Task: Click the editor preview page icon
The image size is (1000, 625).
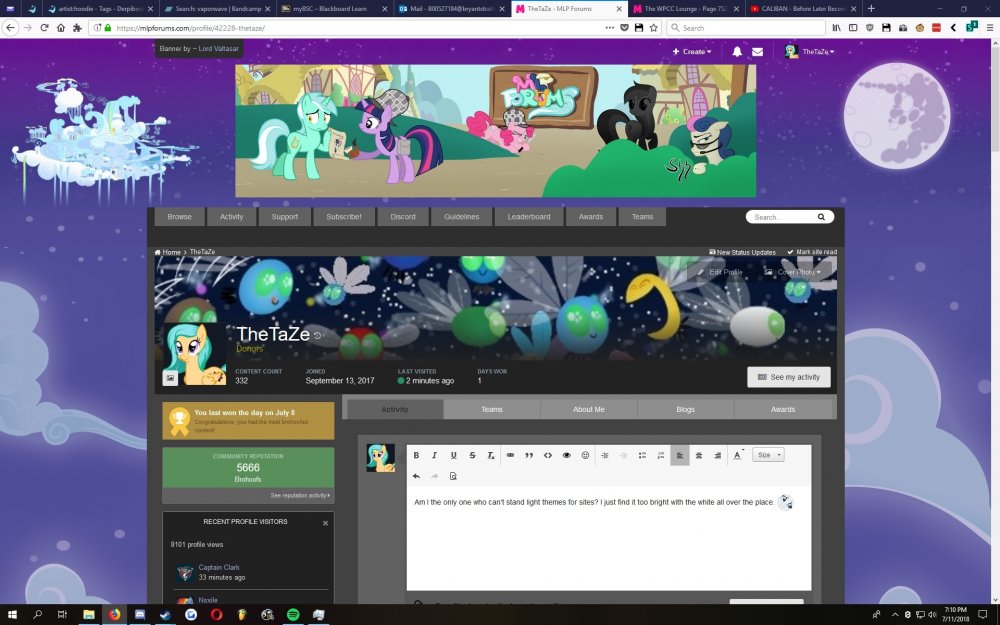Action: [453, 476]
